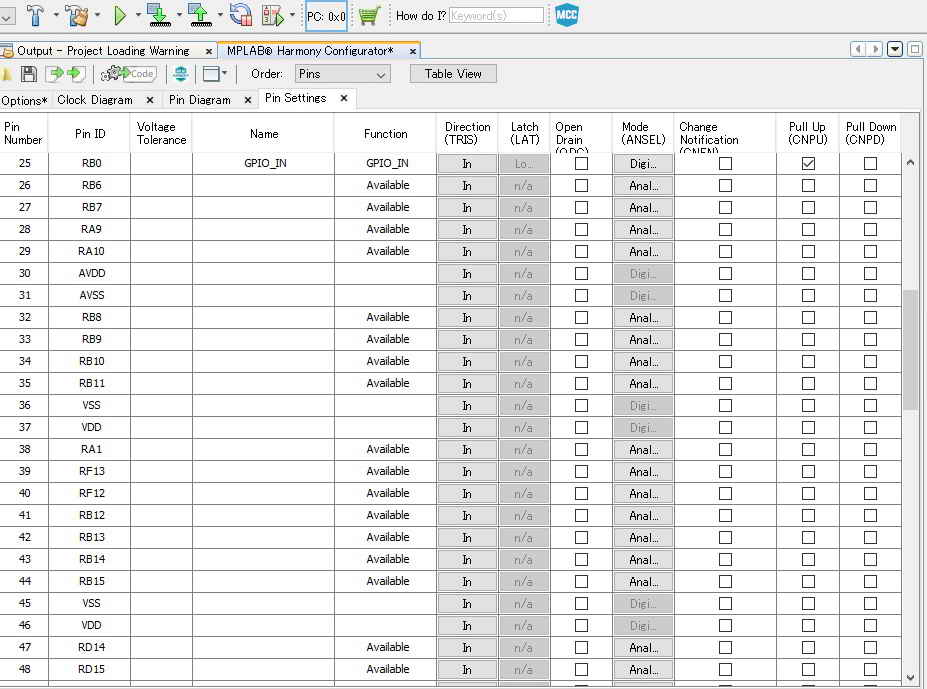This screenshot has height=689, width=927.
Task: Click the pin table scroll down arrow
Action: [910, 678]
